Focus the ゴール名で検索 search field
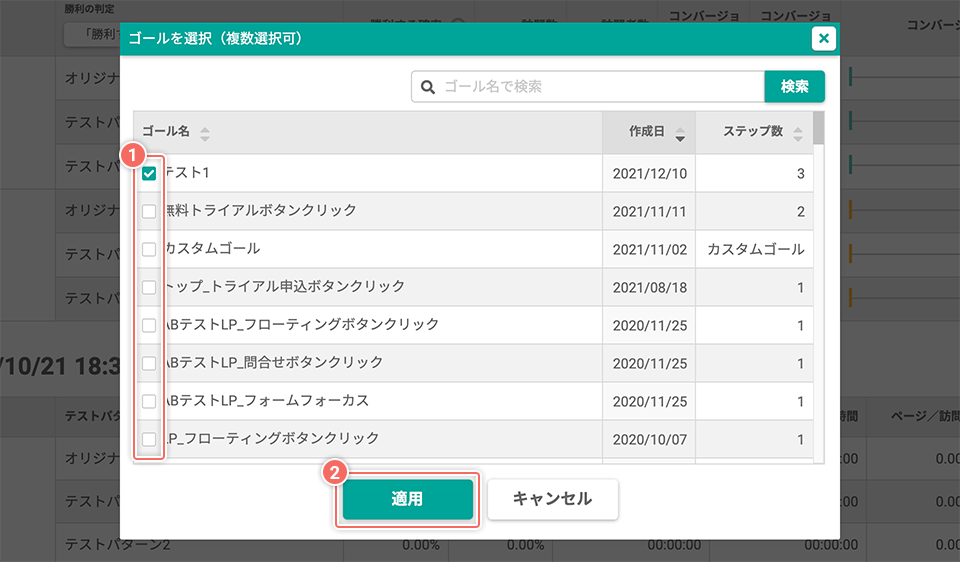This screenshot has height=562, width=960. point(588,86)
